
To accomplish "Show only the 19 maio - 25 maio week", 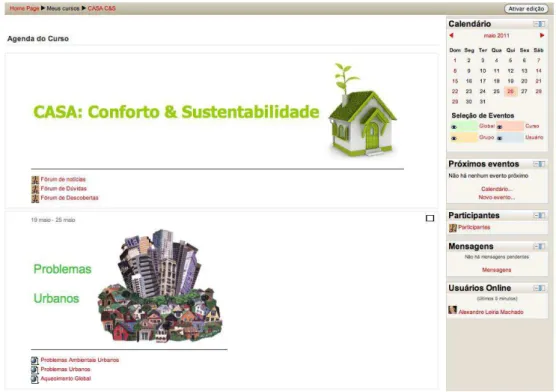I will coord(430,218).
